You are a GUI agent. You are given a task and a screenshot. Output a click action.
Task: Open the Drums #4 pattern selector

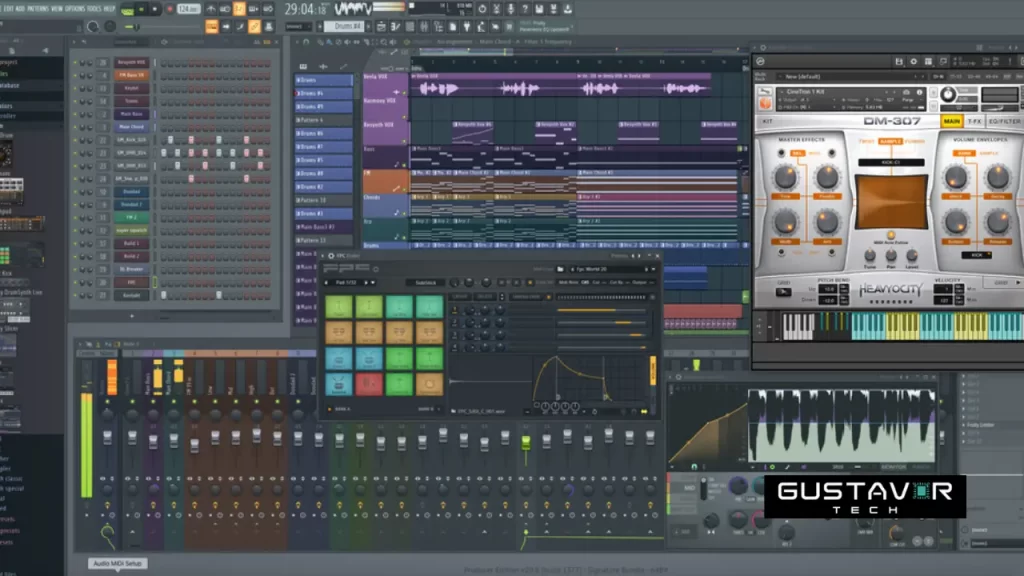[344, 26]
